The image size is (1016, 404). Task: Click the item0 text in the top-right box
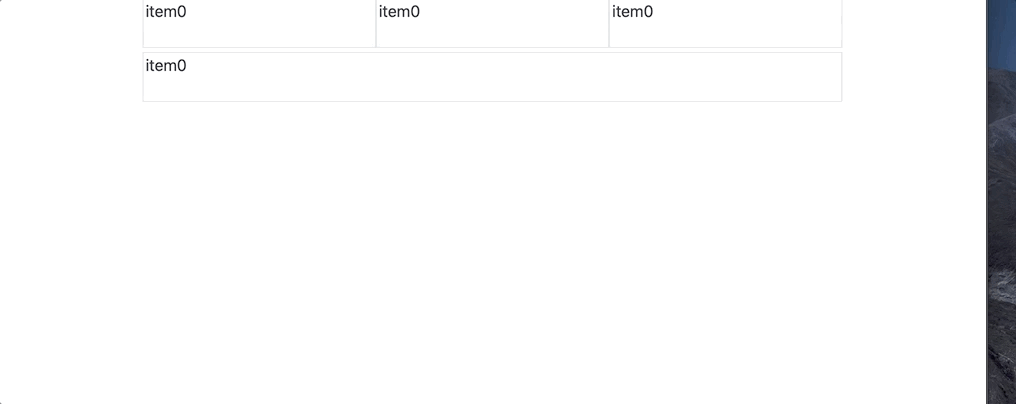(x=632, y=12)
